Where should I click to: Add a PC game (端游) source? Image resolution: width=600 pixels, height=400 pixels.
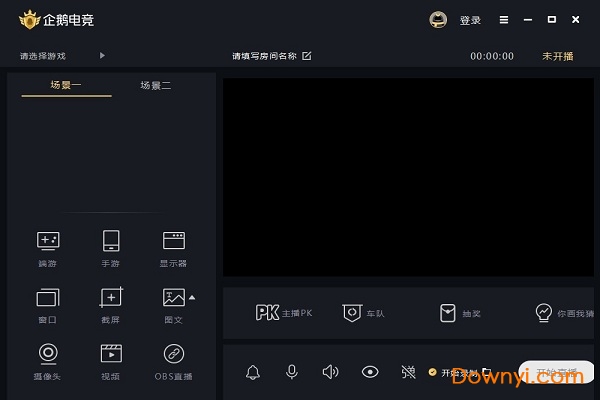coord(48,249)
